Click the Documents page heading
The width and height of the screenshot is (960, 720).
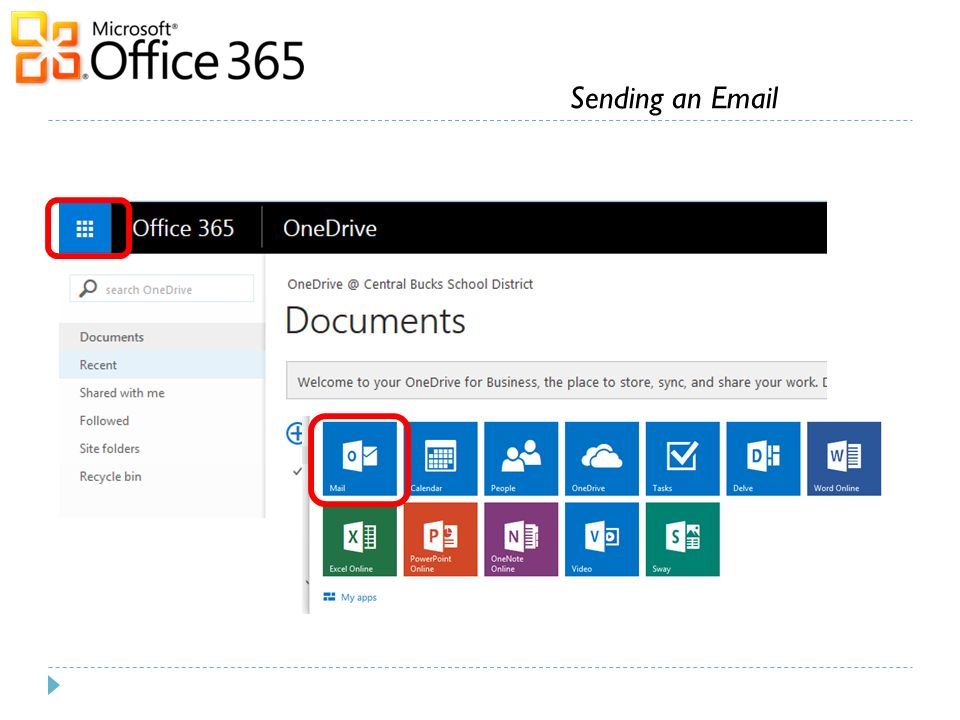[x=375, y=320]
